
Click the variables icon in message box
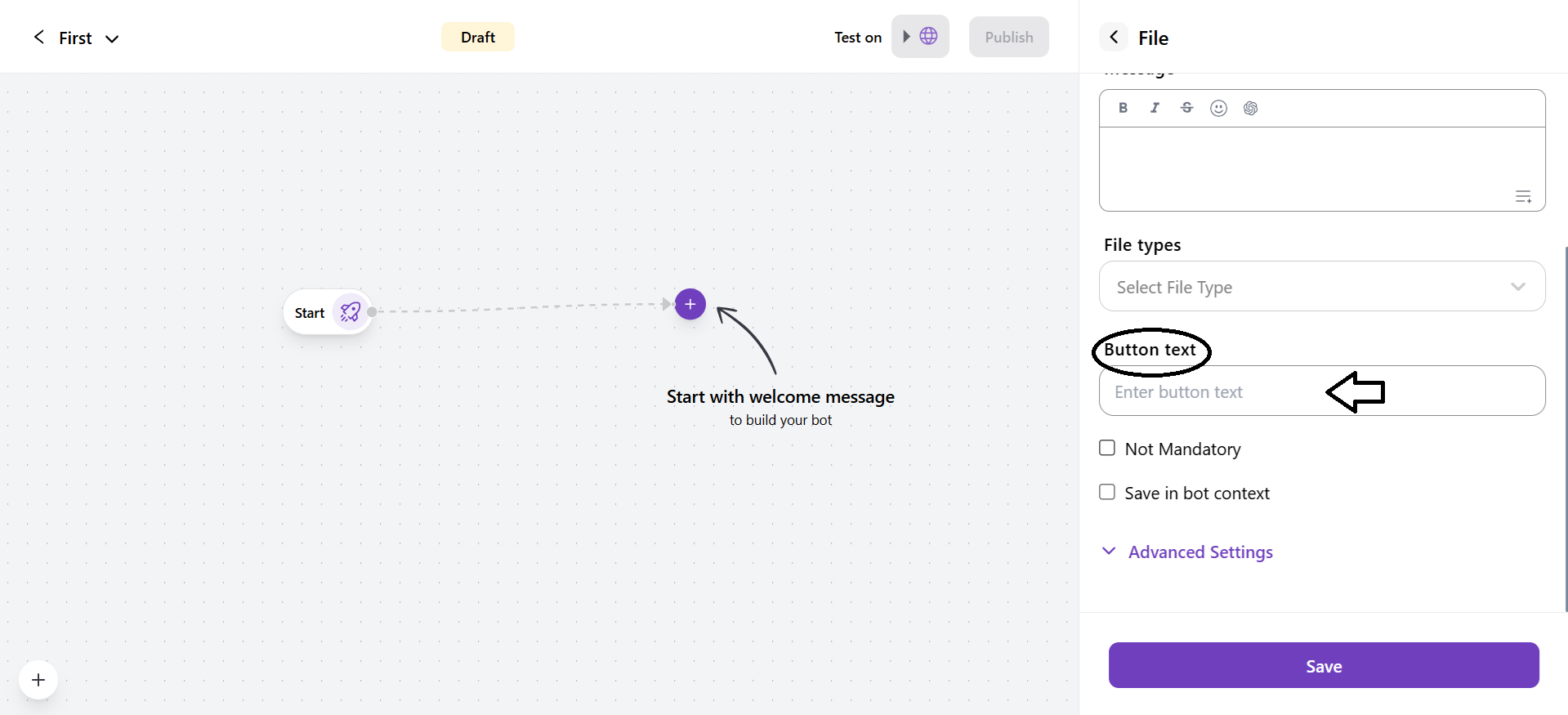tap(1523, 196)
